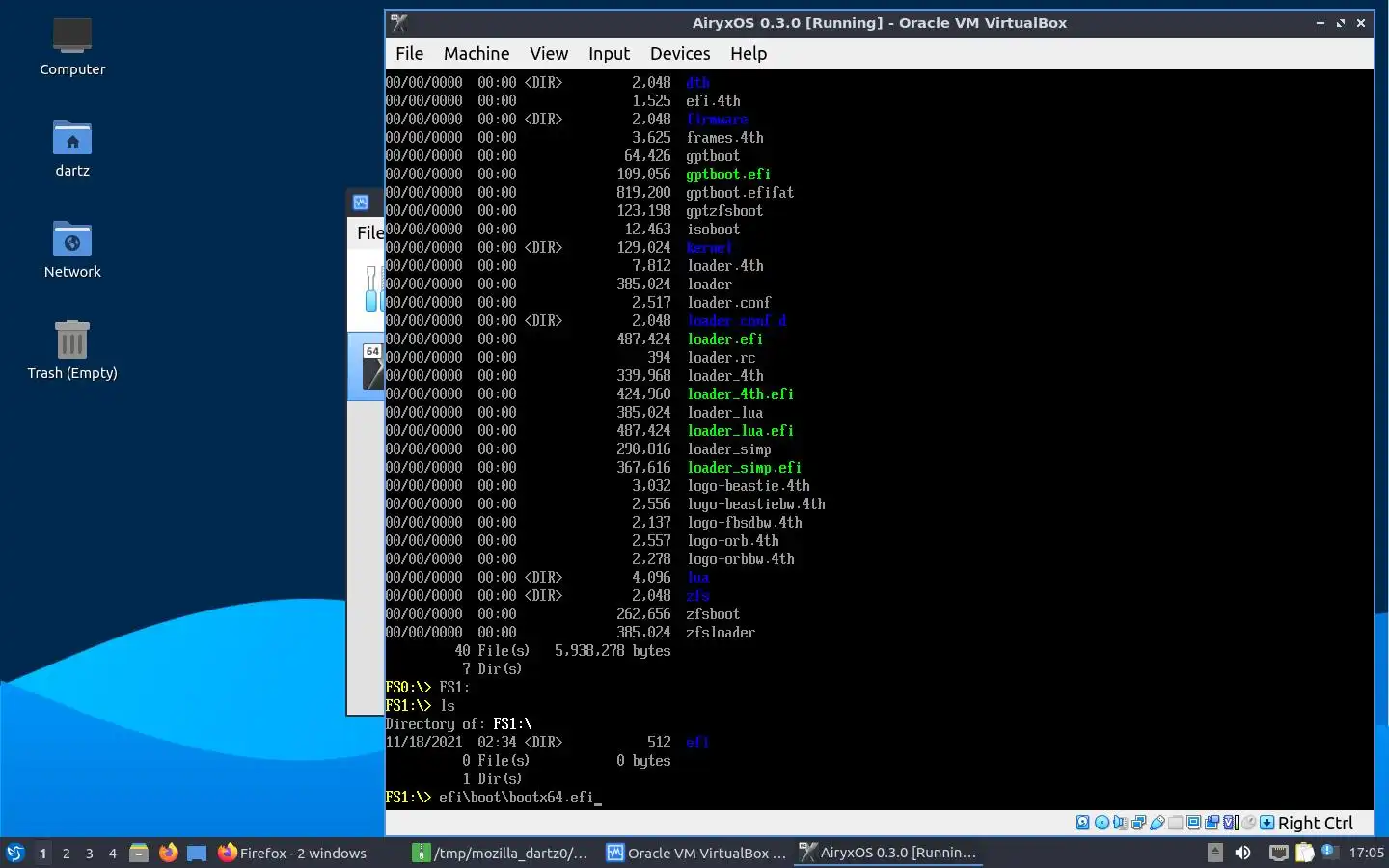
Task: Switch to workspace 4
Action: (112, 853)
